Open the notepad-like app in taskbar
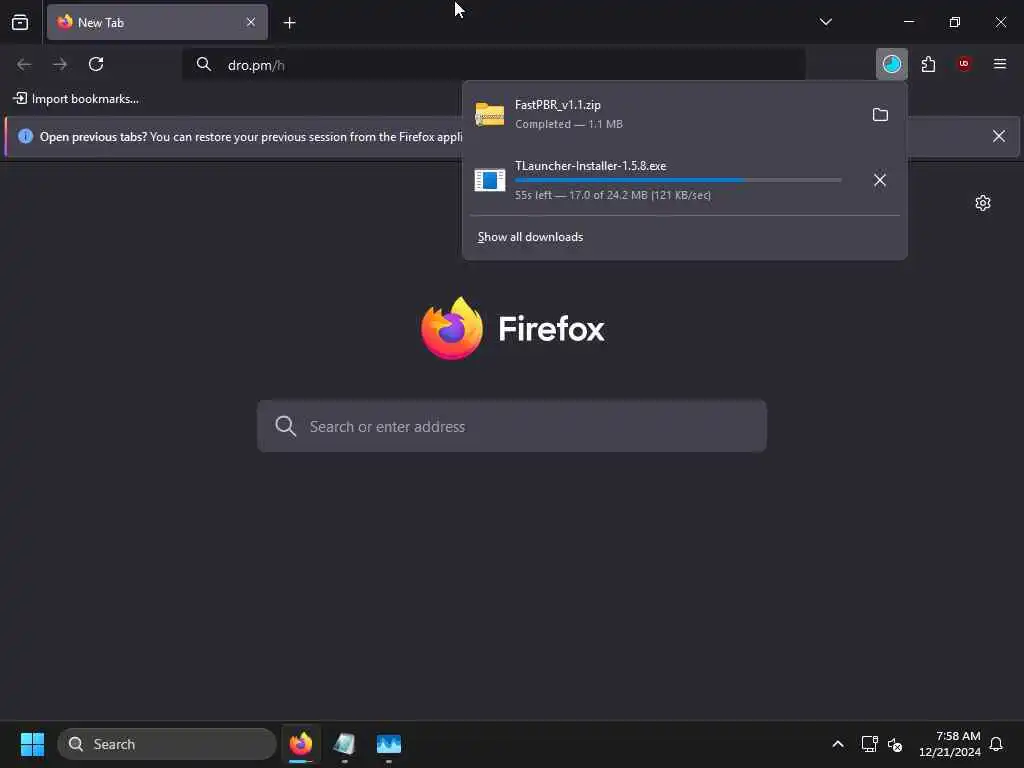 point(344,744)
